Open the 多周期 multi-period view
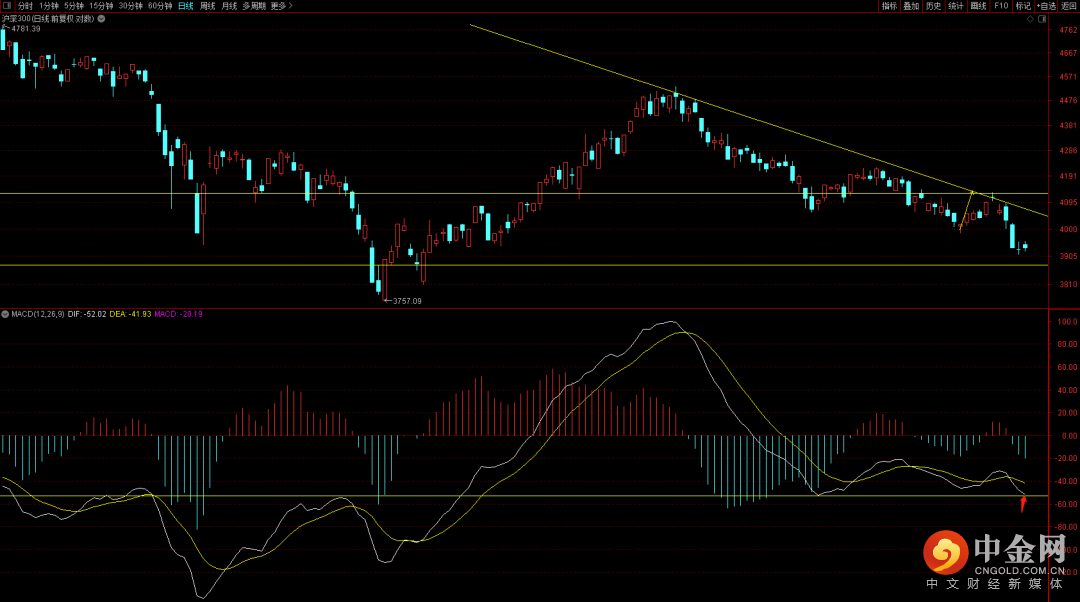Image resolution: width=1080 pixels, height=602 pixels. [x=253, y=6]
